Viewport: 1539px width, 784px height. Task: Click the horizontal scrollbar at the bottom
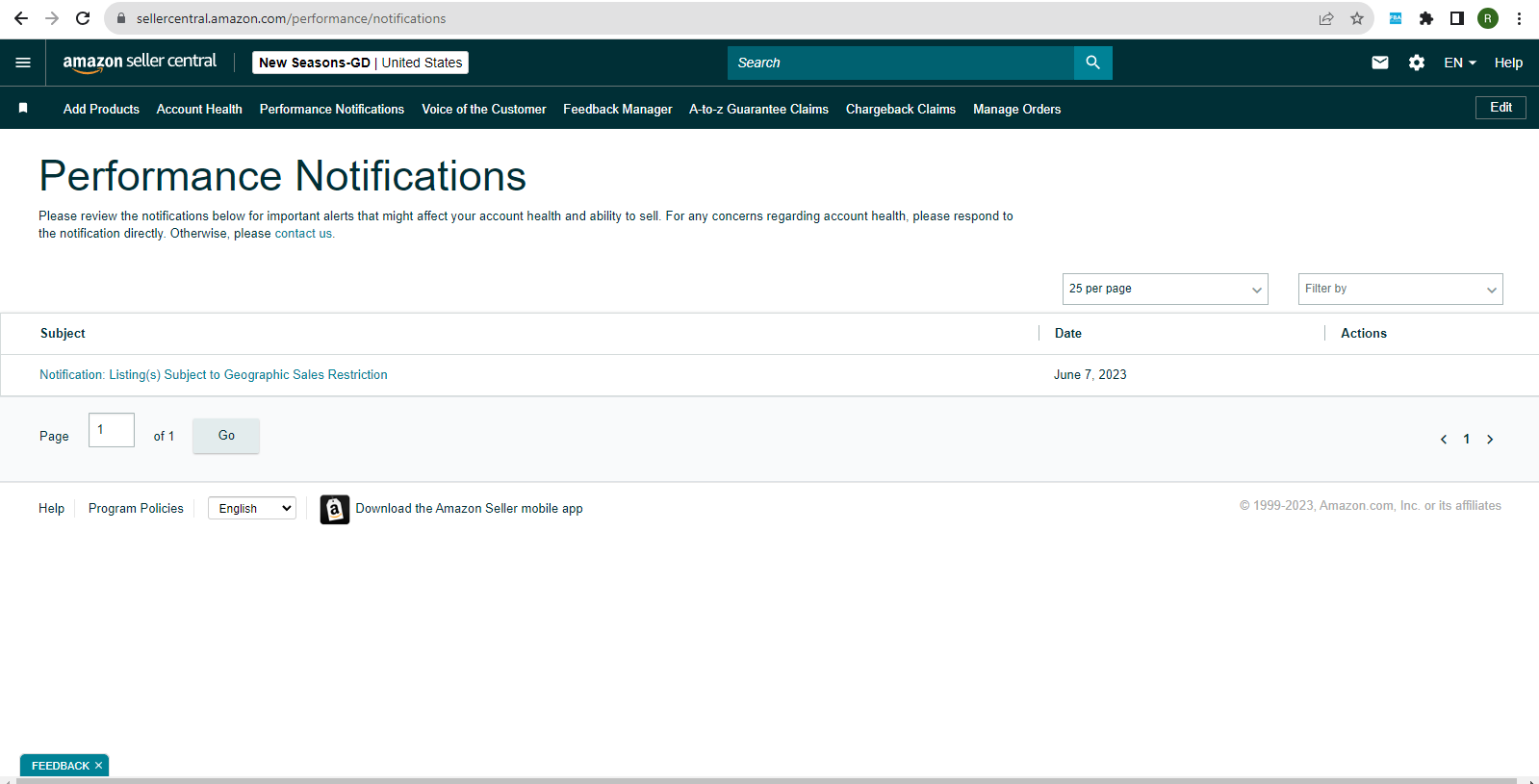pyautogui.click(x=765, y=780)
